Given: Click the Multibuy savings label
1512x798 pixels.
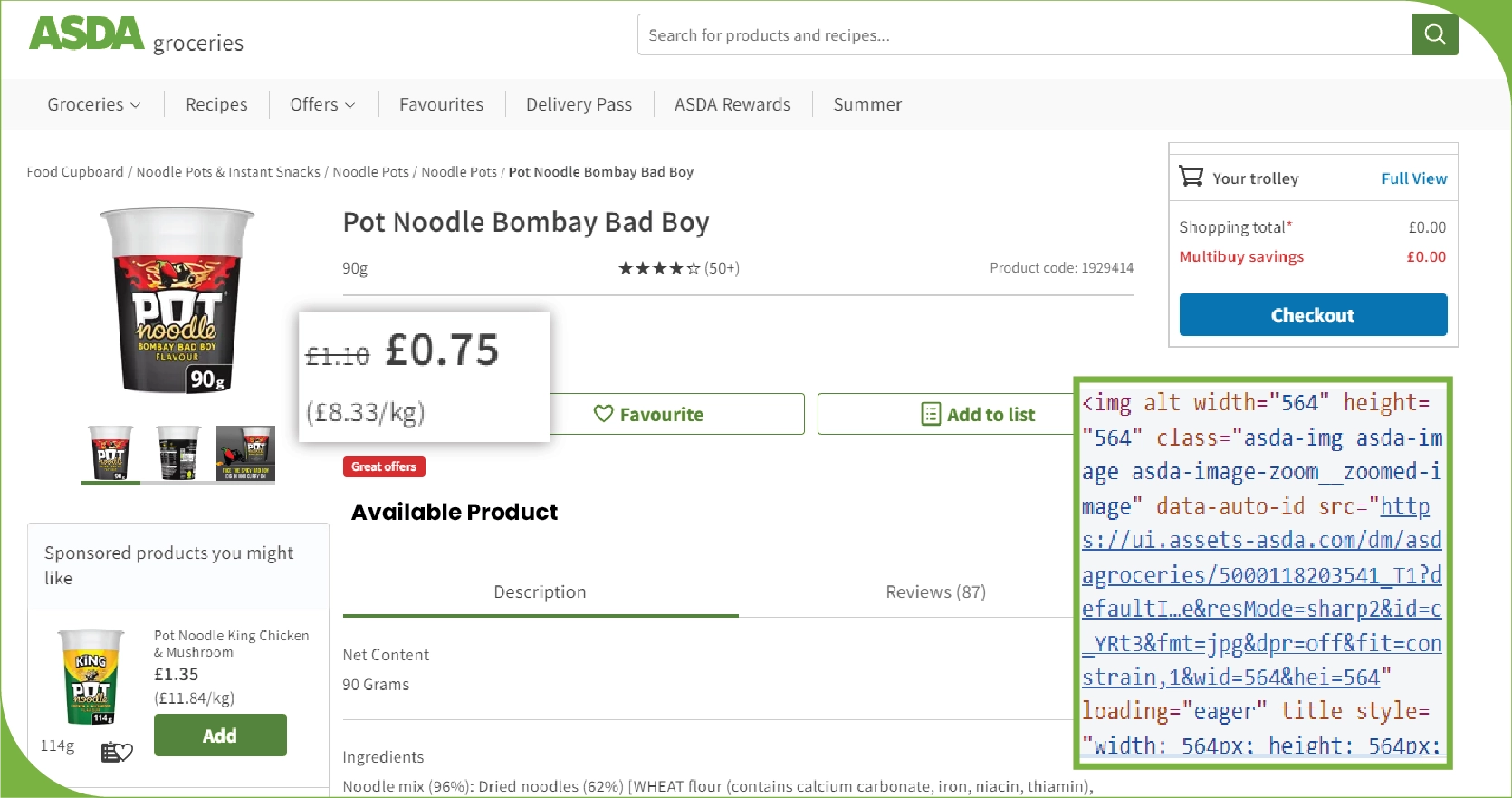Looking at the screenshot, I should coord(1241,257).
